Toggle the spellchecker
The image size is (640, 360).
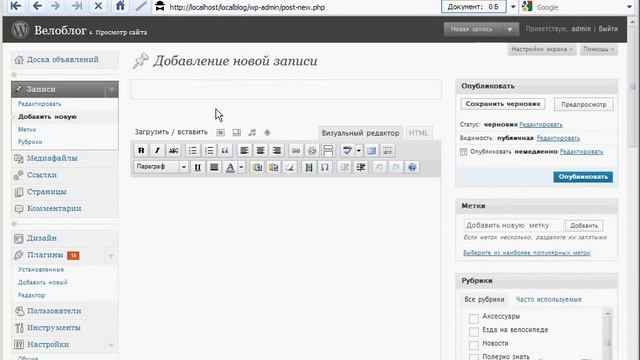pyautogui.click(x=347, y=151)
